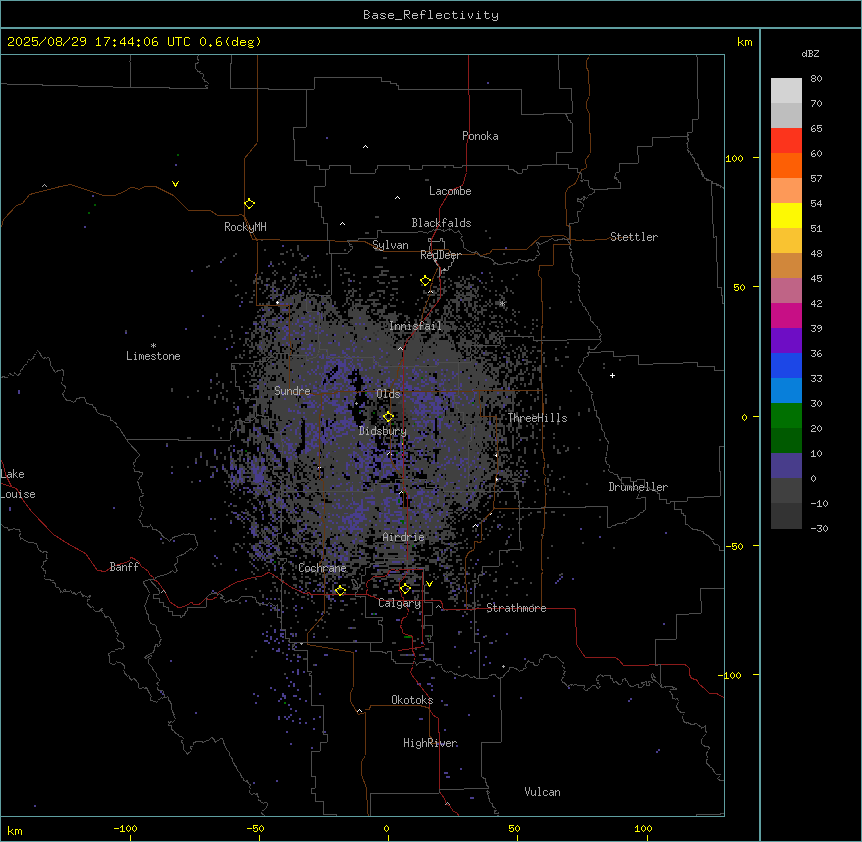Click the Stettler city label
The height and width of the screenshot is (842, 862).
tap(634, 237)
